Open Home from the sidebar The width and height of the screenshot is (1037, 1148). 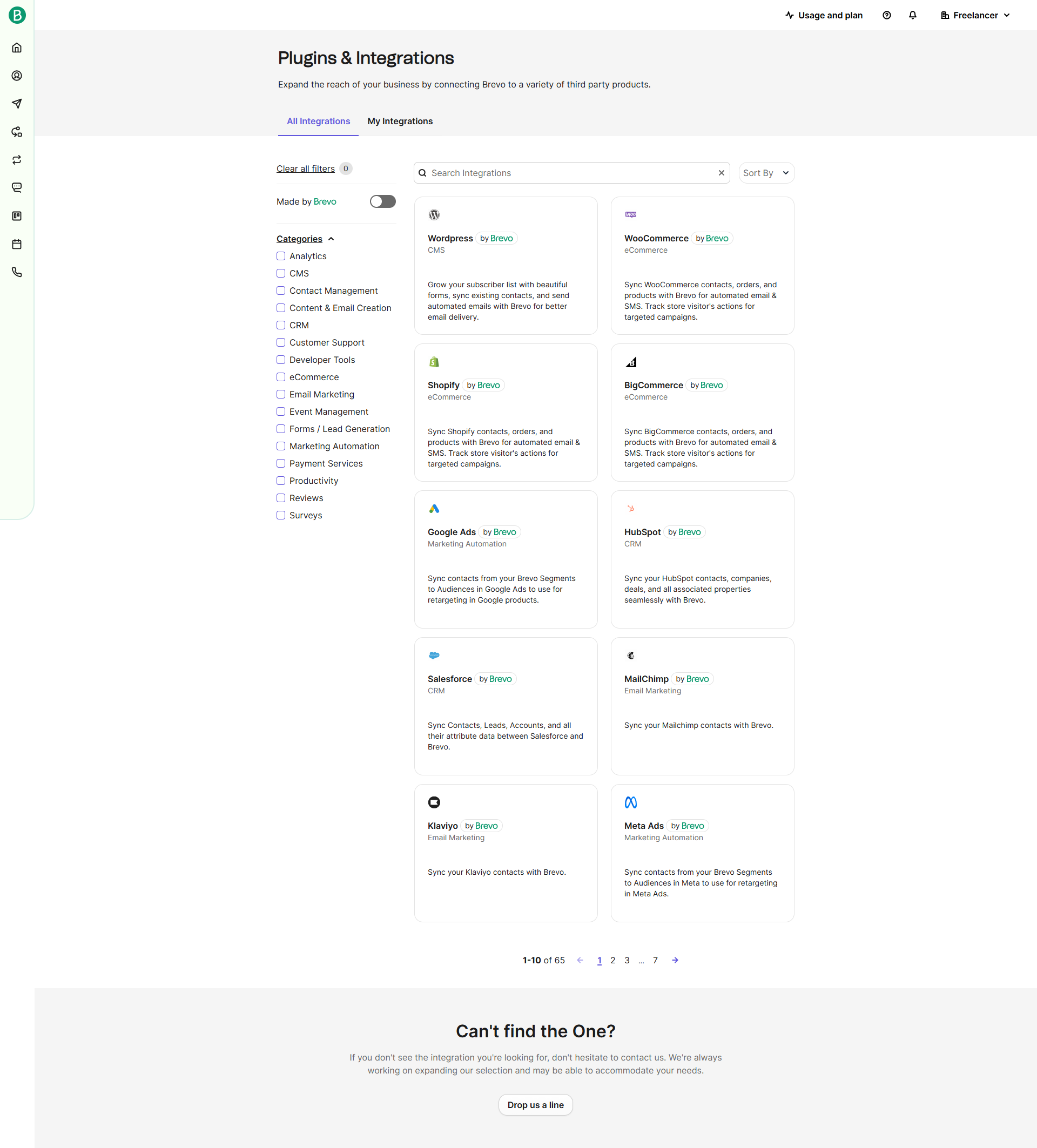[17, 48]
